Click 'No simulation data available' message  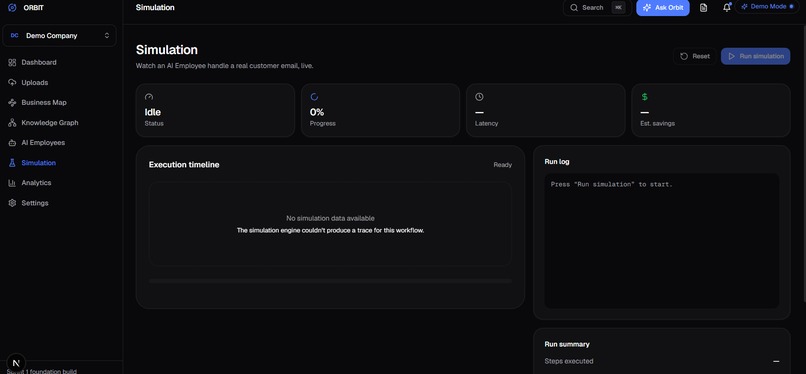(330, 218)
